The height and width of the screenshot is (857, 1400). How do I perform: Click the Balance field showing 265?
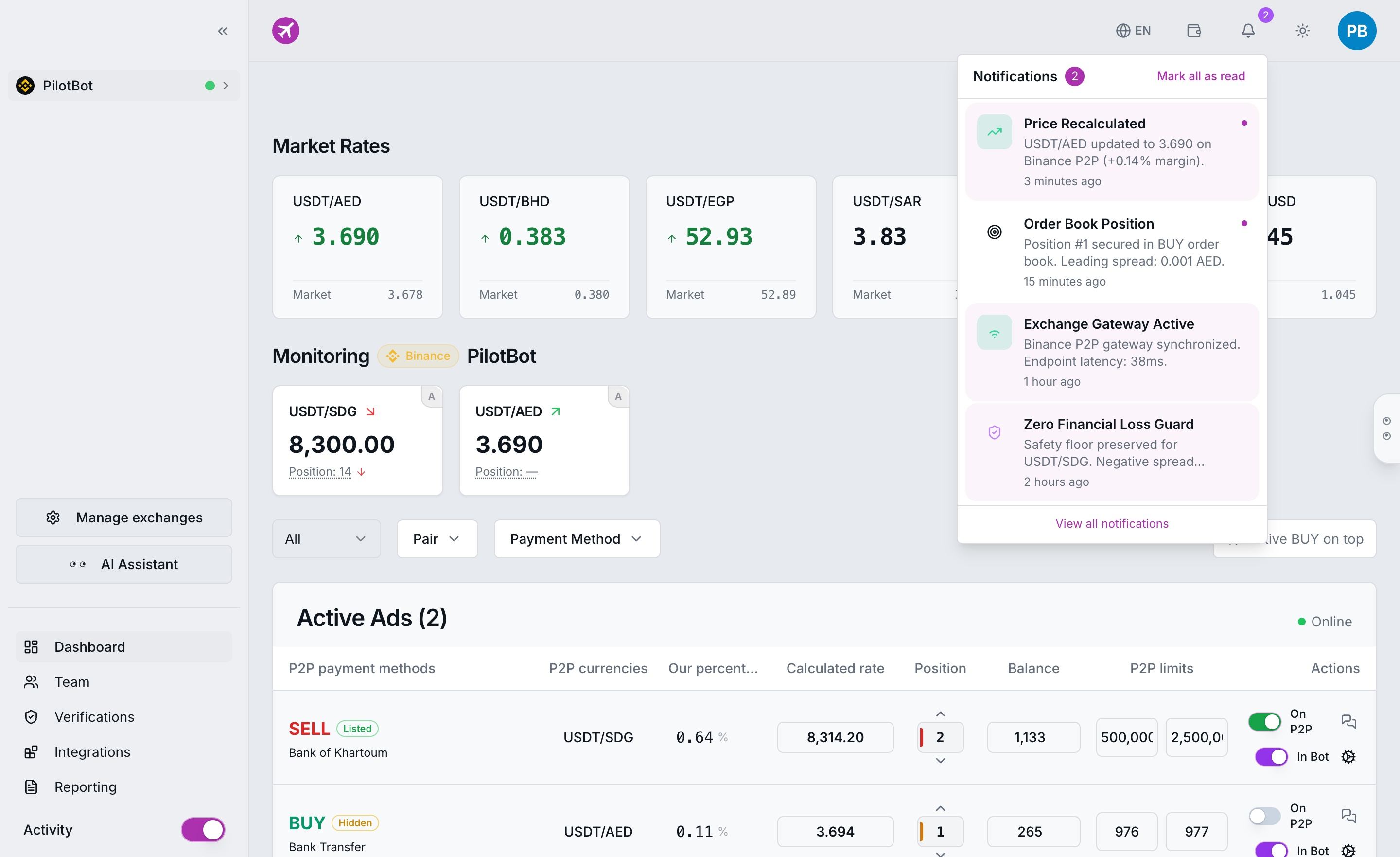[1033, 831]
